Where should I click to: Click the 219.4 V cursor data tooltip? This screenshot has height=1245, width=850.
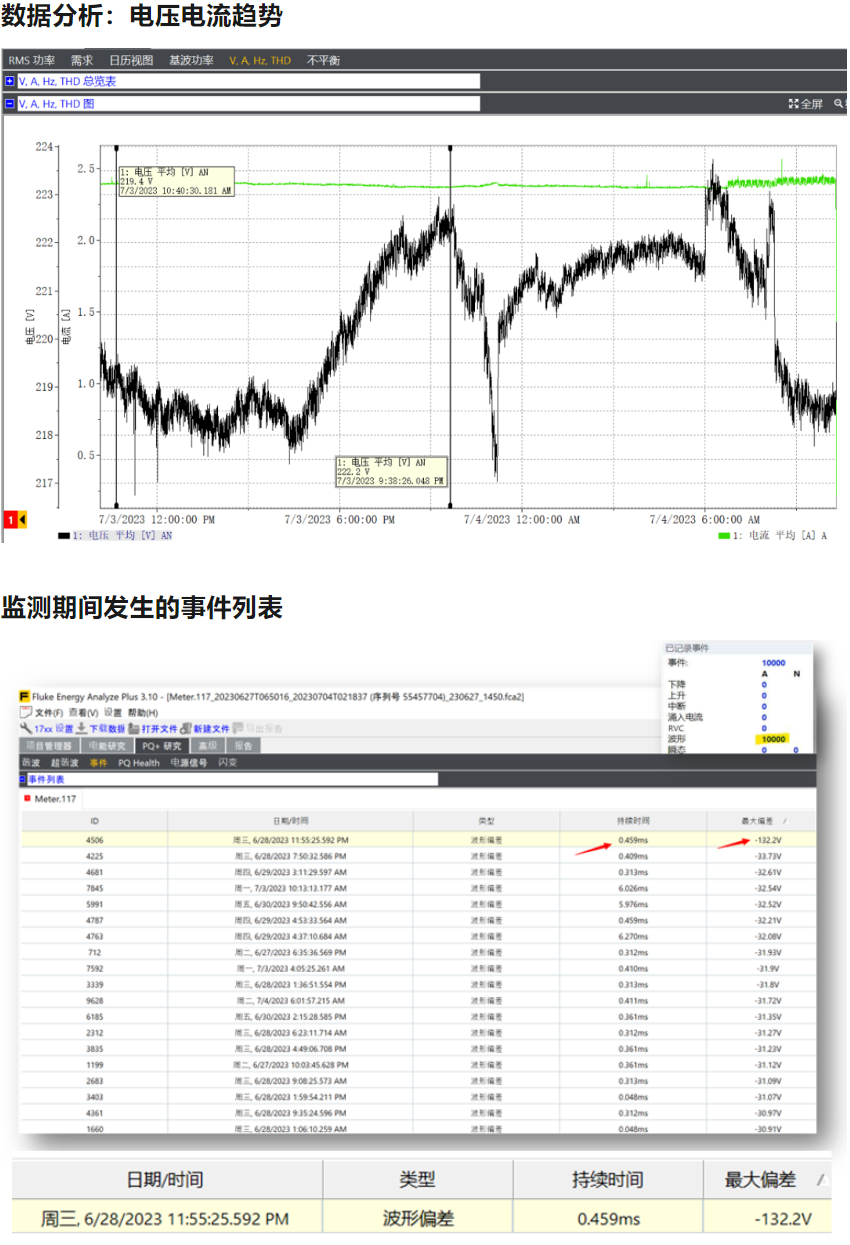[x=176, y=181]
